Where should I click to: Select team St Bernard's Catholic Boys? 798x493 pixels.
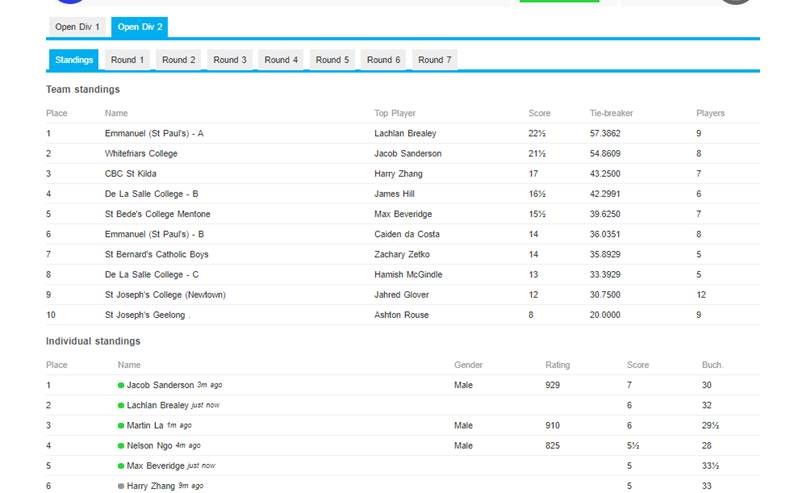[157, 254]
